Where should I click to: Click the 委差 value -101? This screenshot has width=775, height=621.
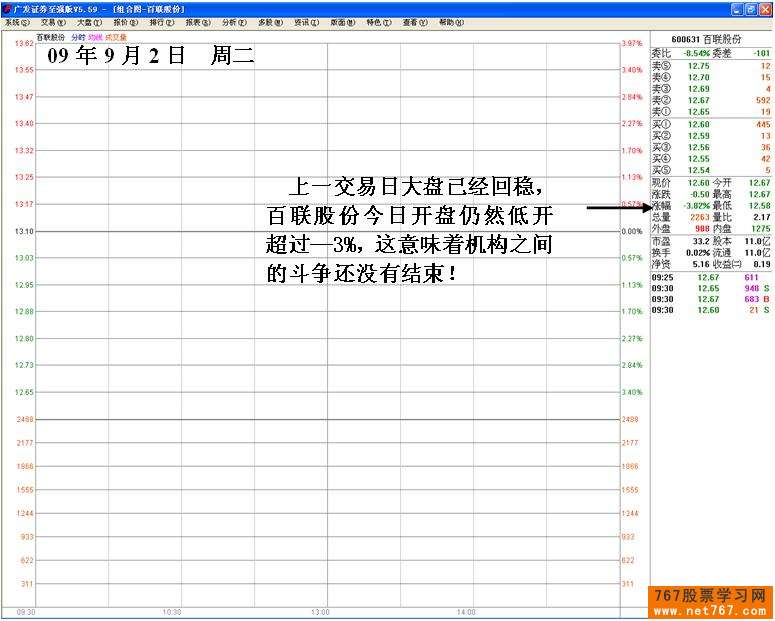(x=762, y=53)
